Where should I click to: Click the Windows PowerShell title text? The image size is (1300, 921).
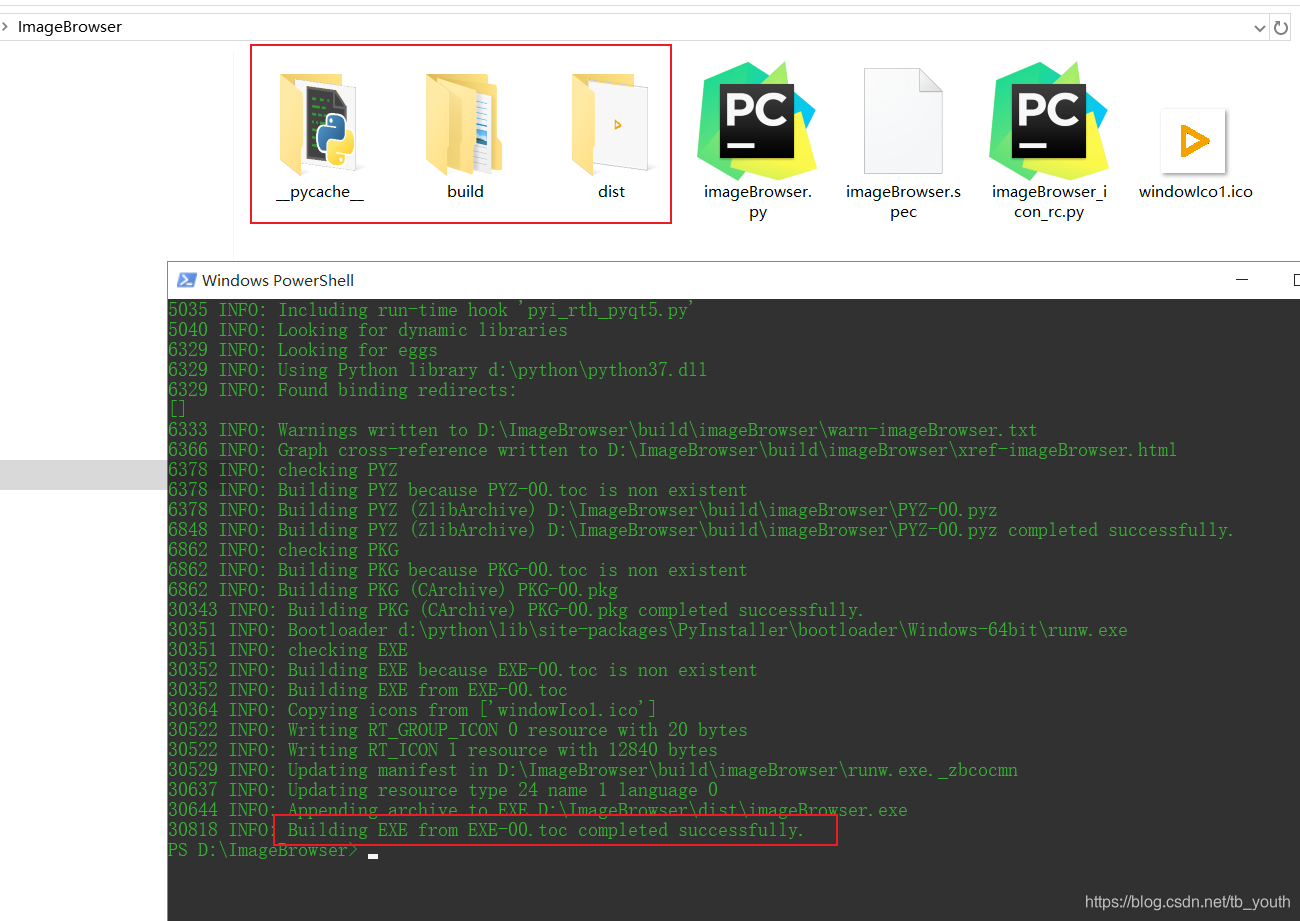point(278,280)
